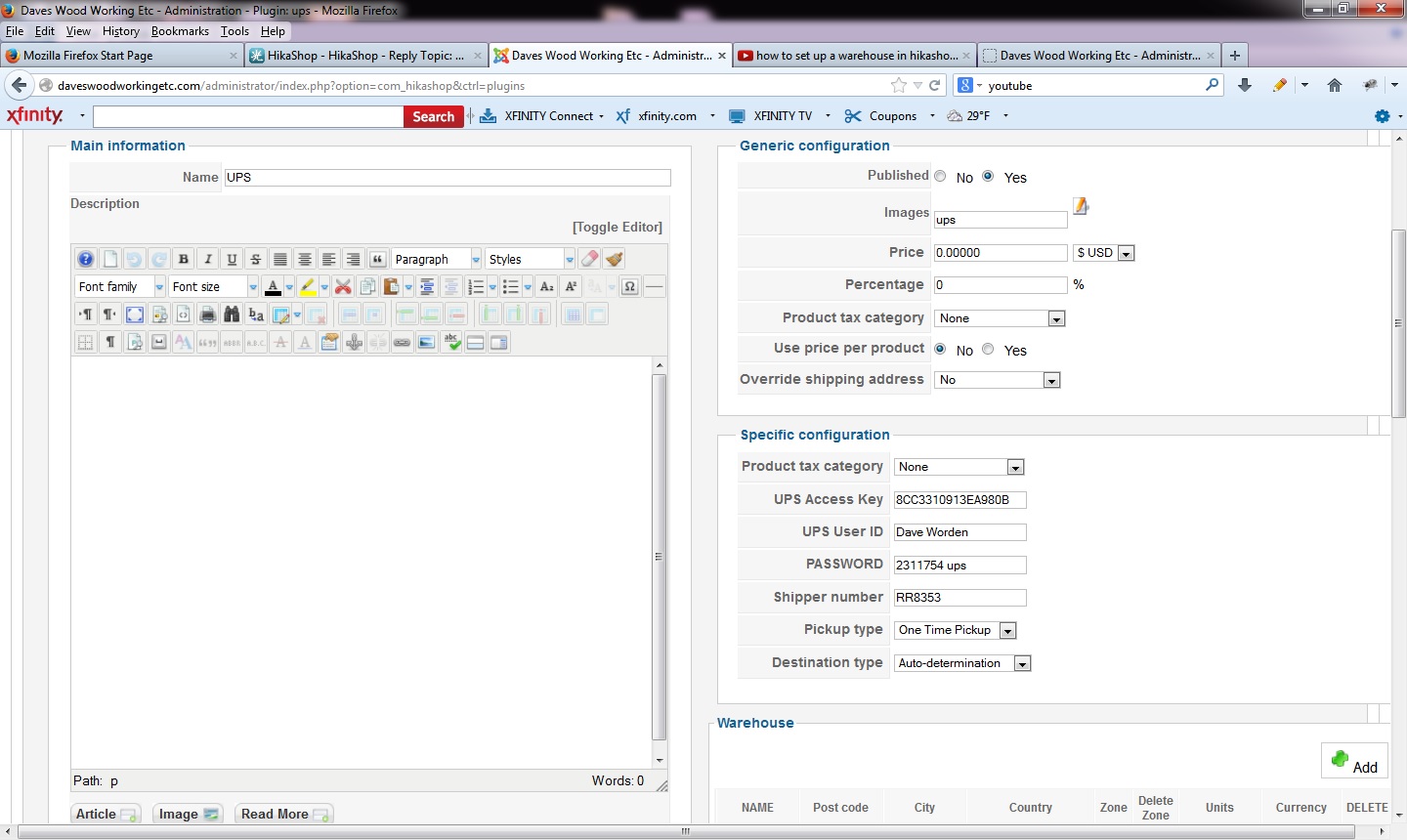Open the Override shipping address dropdown
The width and height of the screenshot is (1407, 840).
point(997,380)
